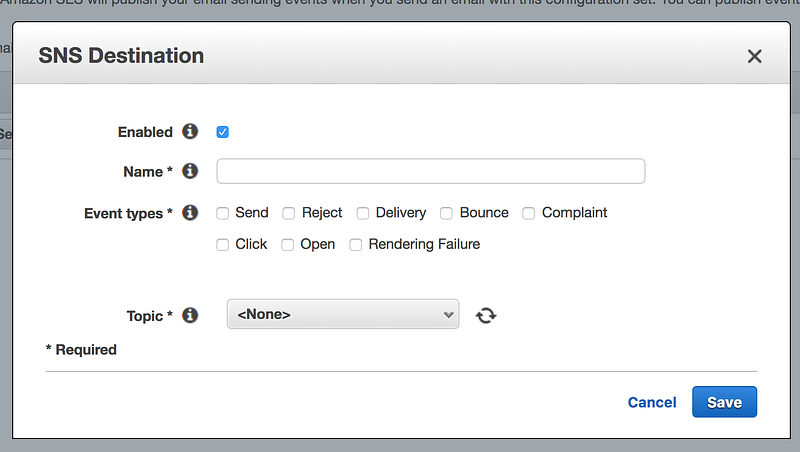Click the info icon next to Topic
The image size is (800, 452).
point(190,315)
